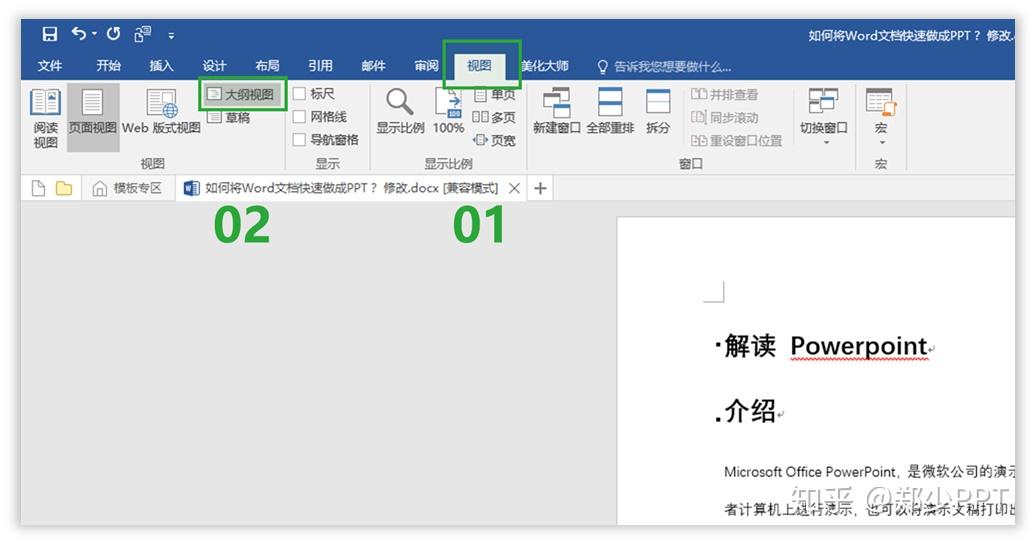The image size is (1036, 544).
Task: Switch to the 引用 ribbon tab
Action: click(x=320, y=65)
